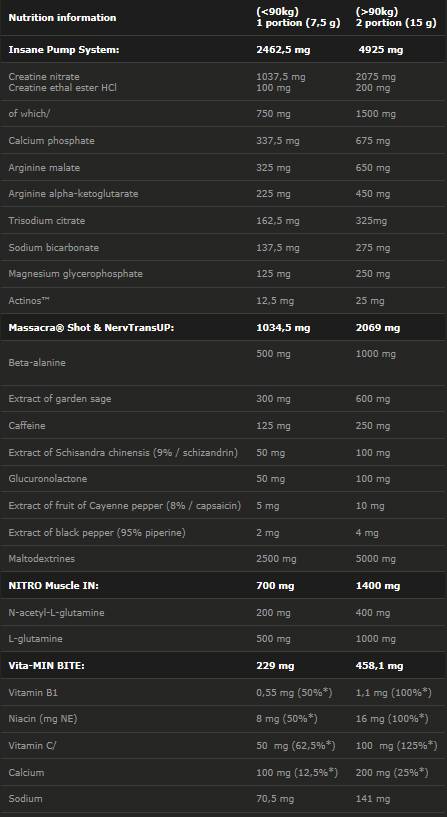
Task: Select the Calcium phosphate ingredient row
Action: pos(224,141)
